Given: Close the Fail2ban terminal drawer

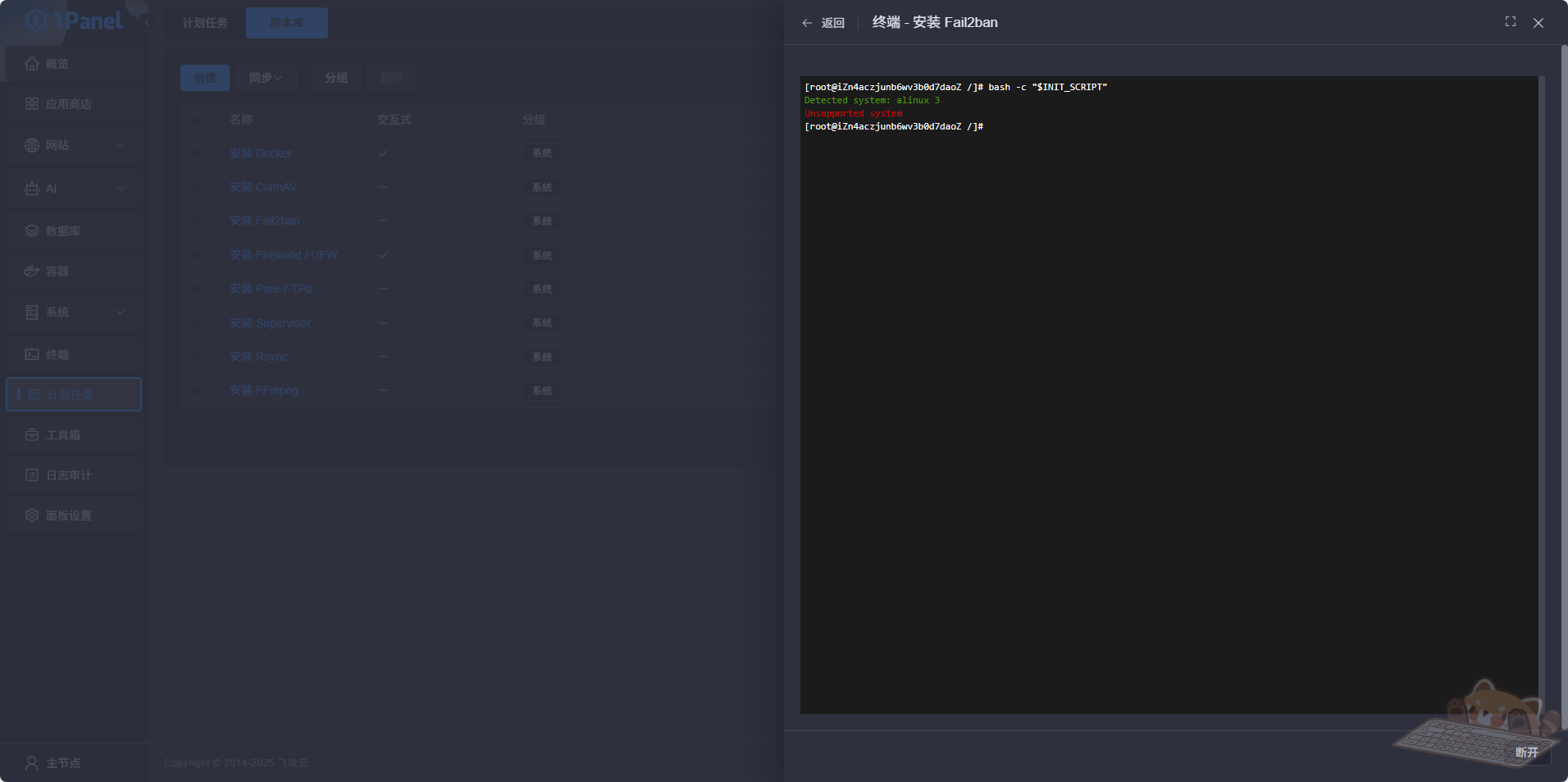Looking at the screenshot, I should (1538, 23).
